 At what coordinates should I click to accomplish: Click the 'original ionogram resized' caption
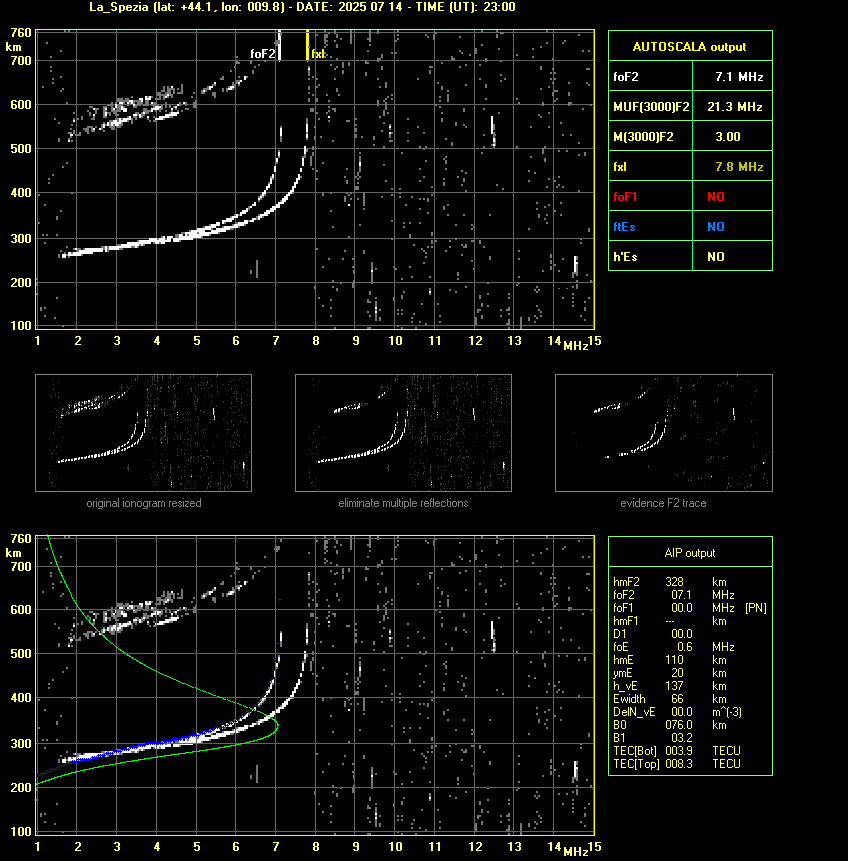point(144,503)
